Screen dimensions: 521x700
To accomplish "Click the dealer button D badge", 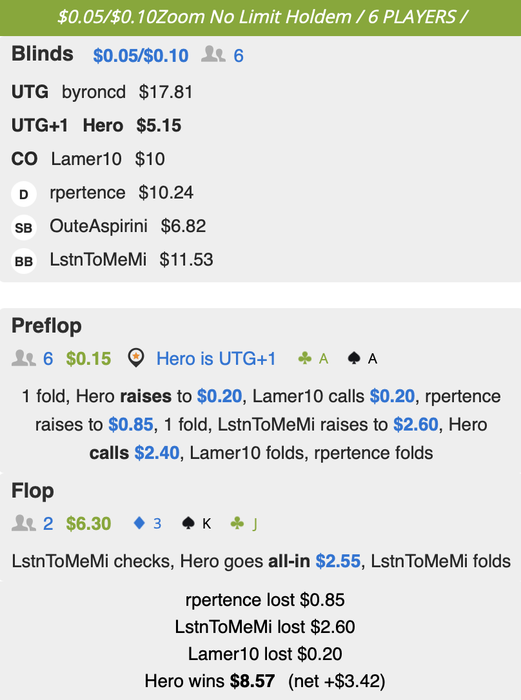I will (x=24, y=194).
